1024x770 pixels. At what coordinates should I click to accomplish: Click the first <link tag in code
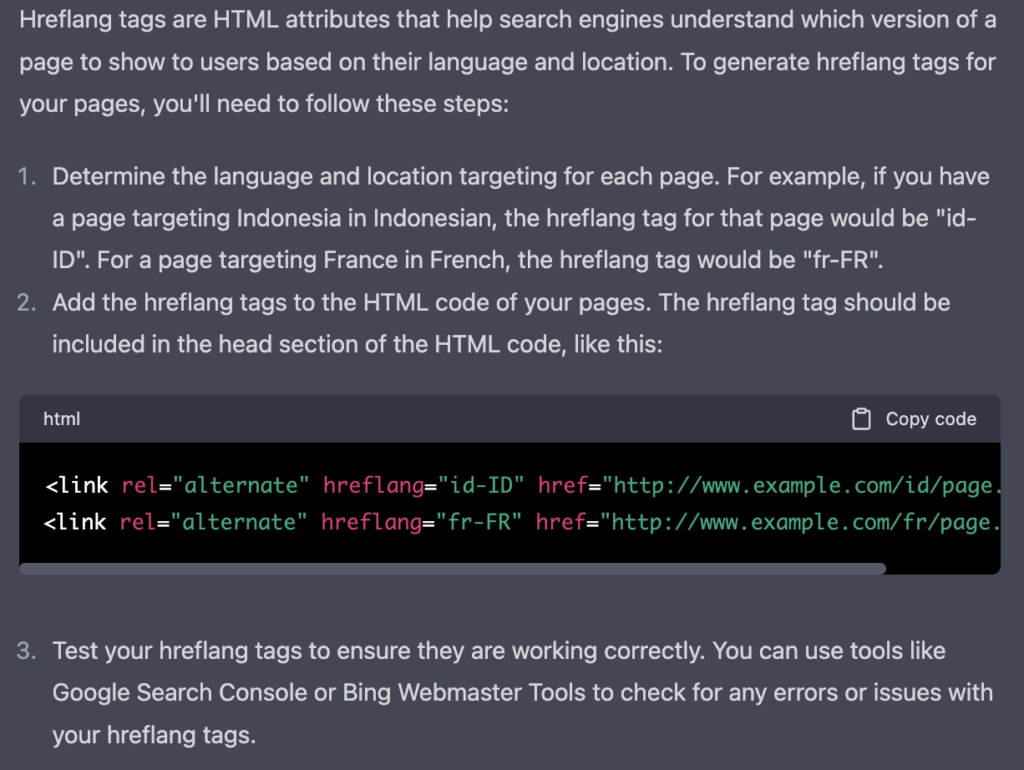pos(77,486)
